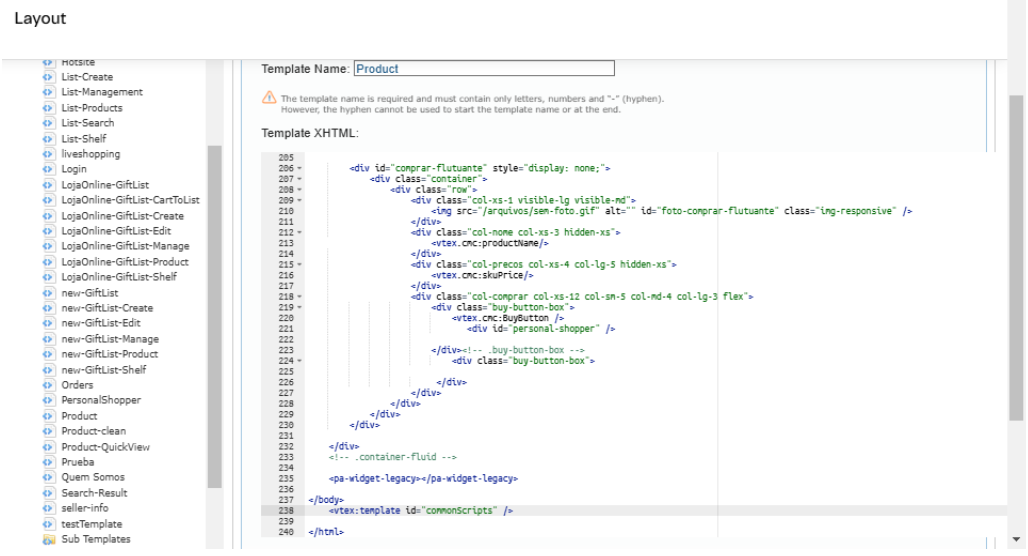Click the closing body tag line
This screenshot has width=1028, height=556.
point(326,500)
